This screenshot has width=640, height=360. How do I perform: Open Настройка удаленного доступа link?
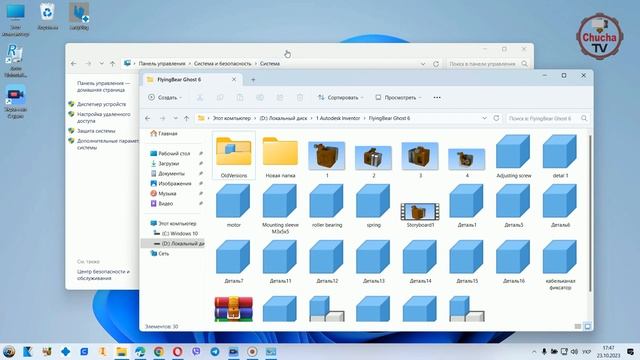(x=104, y=118)
